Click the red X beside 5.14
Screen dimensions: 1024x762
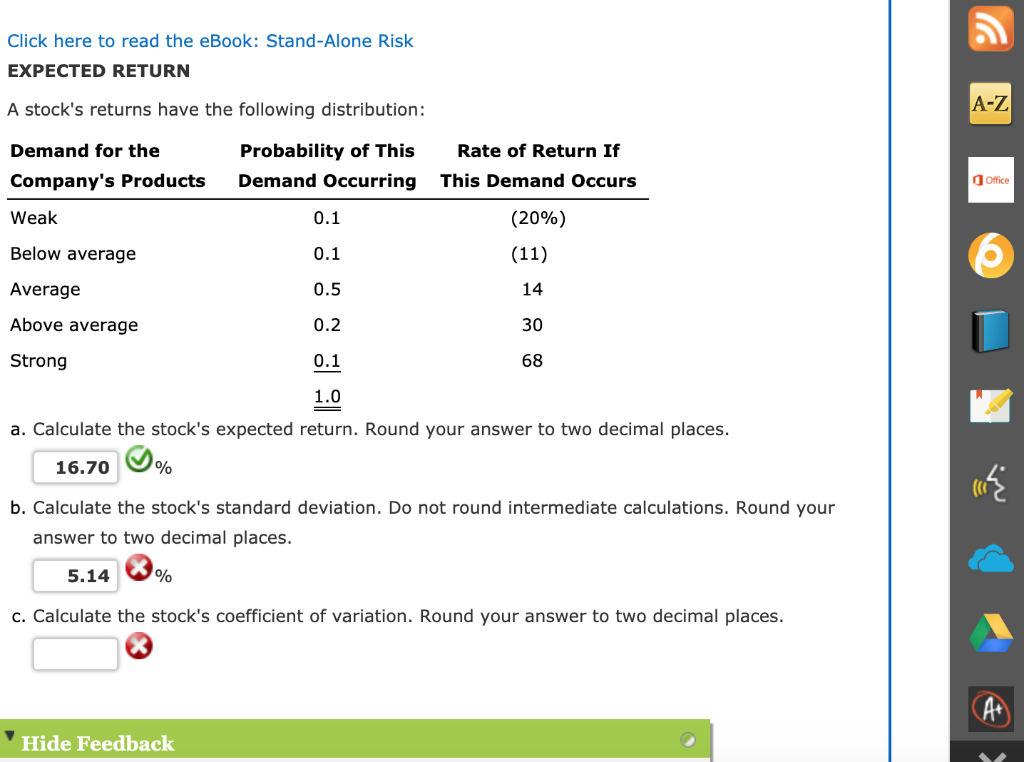(x=140, y=568)
